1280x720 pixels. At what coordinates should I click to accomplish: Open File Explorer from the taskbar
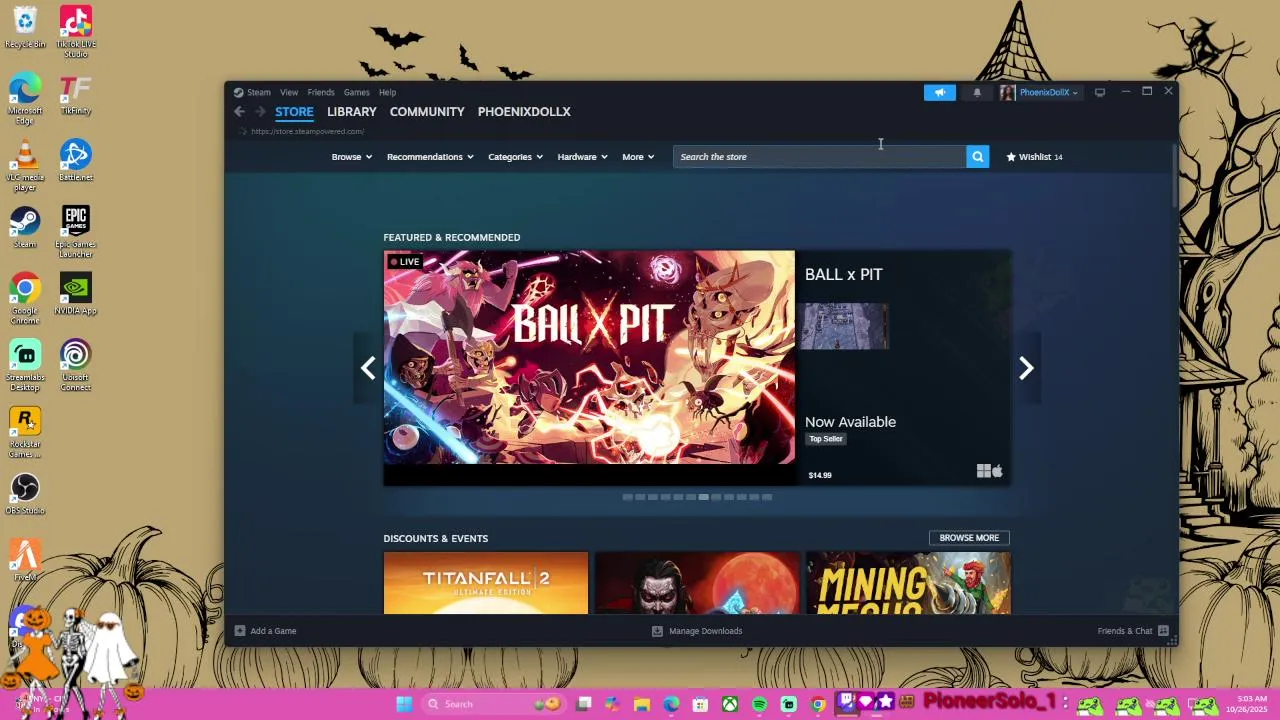[x=642, y=704]
